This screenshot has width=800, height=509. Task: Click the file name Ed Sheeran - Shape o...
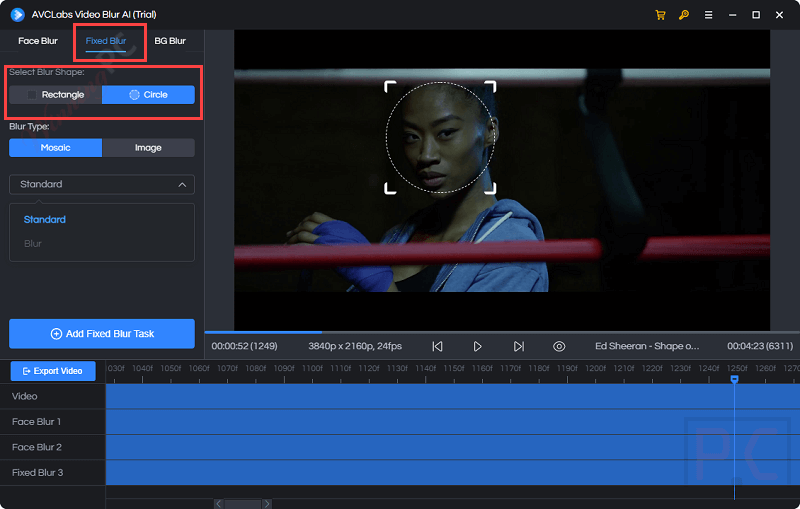(x=647, y=346)
